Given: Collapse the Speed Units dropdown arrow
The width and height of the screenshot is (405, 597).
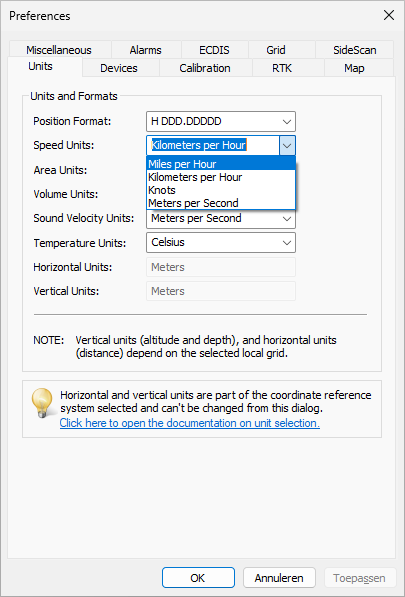Looking at the screenshot, I should (287, 145).
